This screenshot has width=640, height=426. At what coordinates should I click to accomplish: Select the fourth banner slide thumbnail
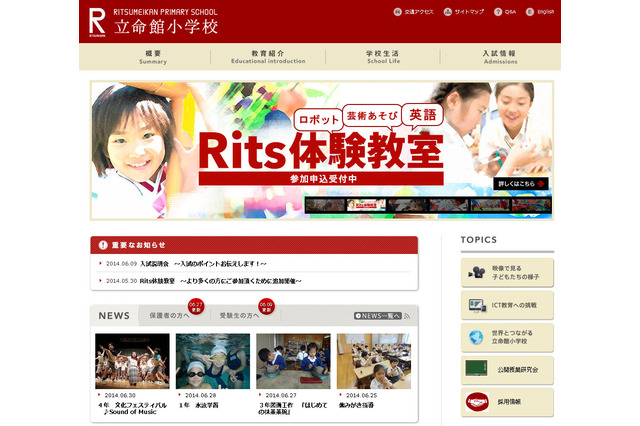coord(448,205)
